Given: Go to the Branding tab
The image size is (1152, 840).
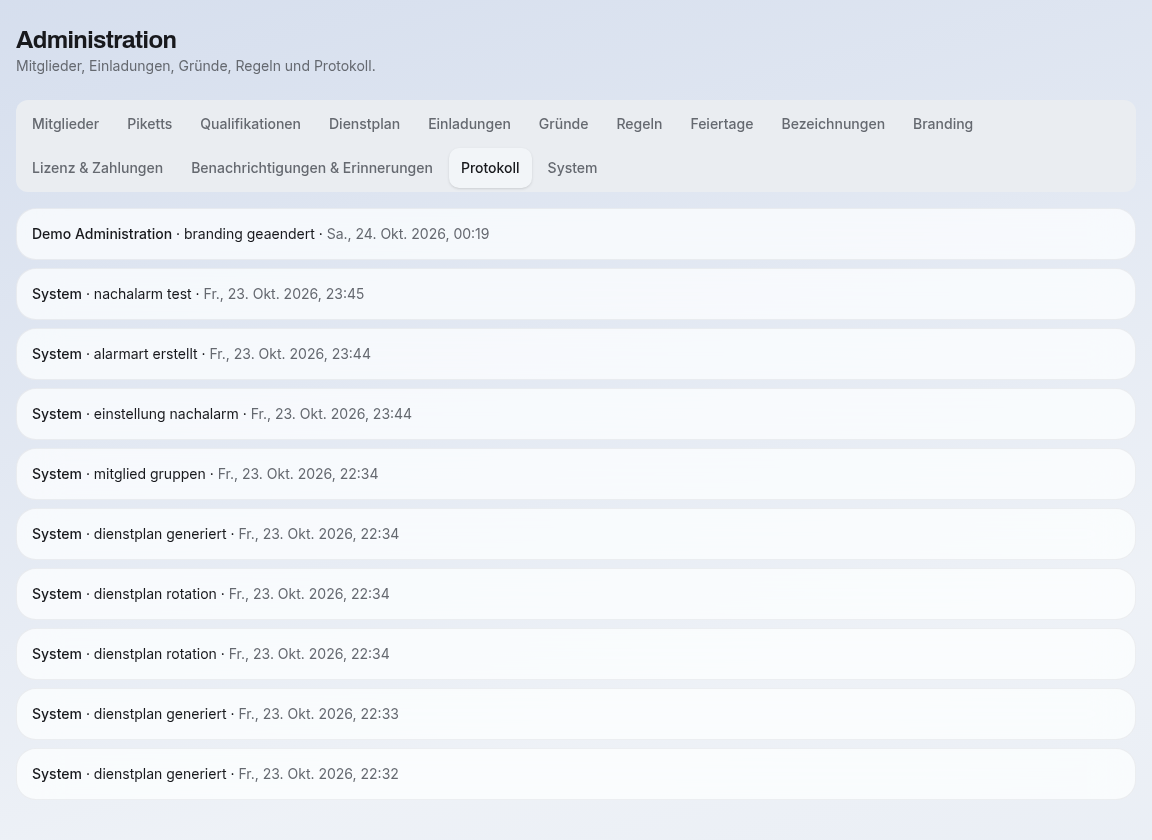Looking at the screenshot, I should 943,124.
